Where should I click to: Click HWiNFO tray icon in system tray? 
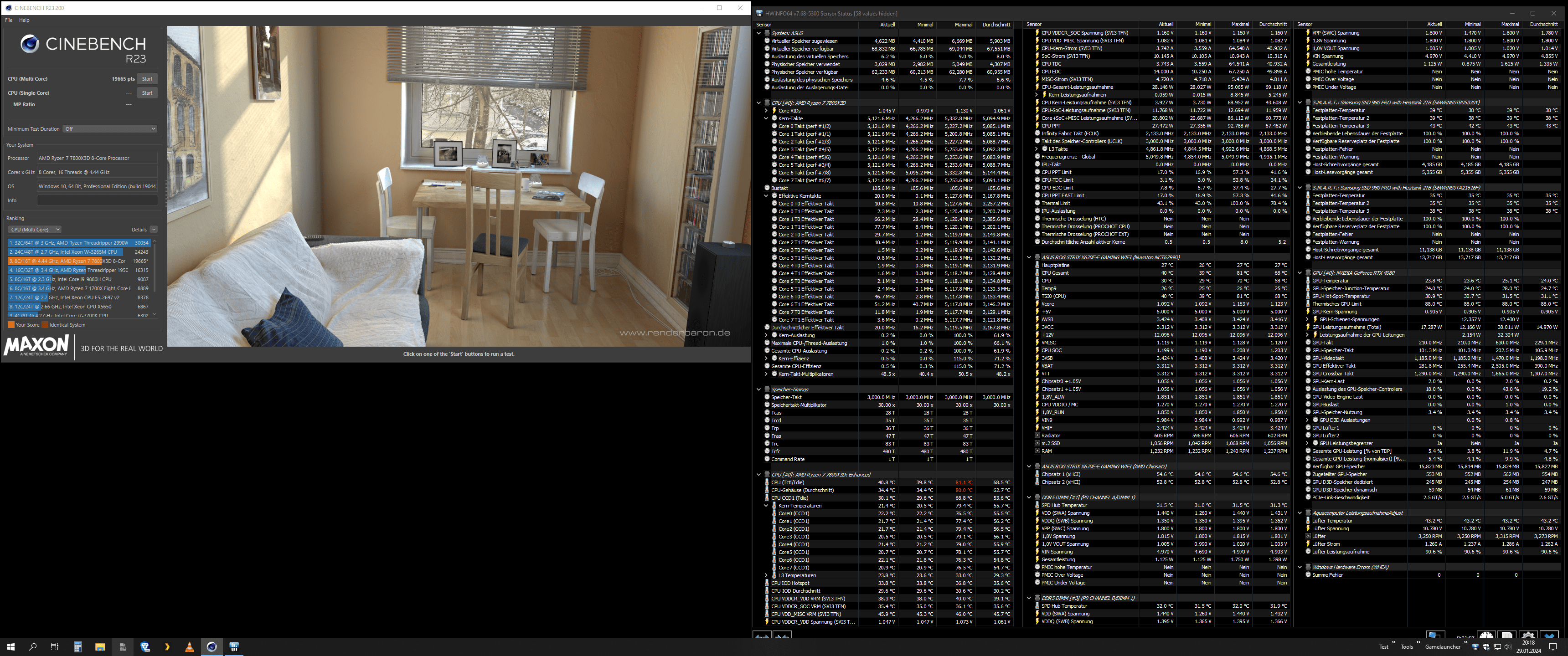[1475, 647]
